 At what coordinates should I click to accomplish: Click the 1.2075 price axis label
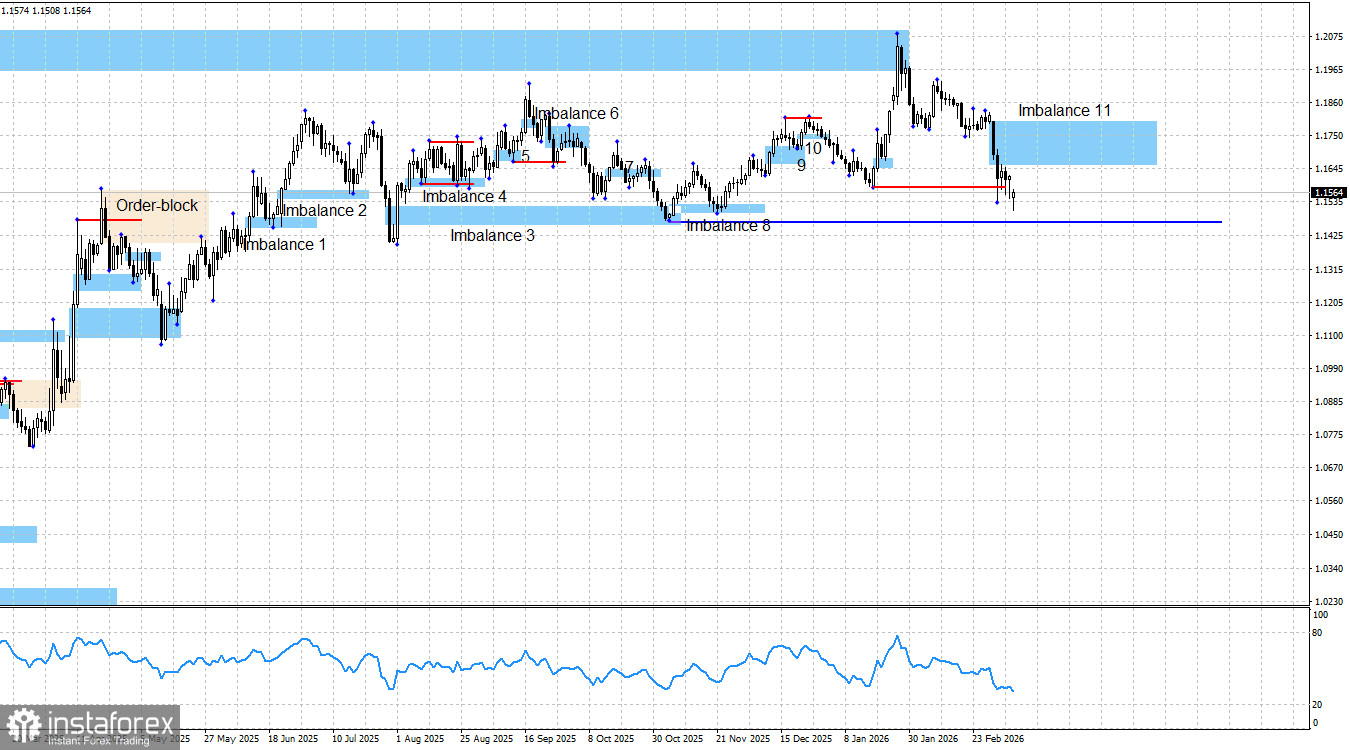(x=1327, y=37)
